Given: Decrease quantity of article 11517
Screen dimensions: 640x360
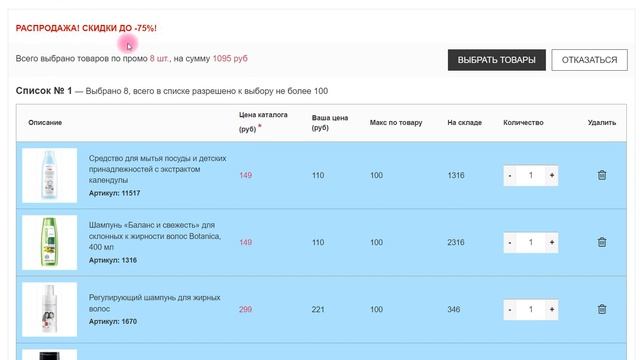Looking at the screenshot, I should 510,176.
